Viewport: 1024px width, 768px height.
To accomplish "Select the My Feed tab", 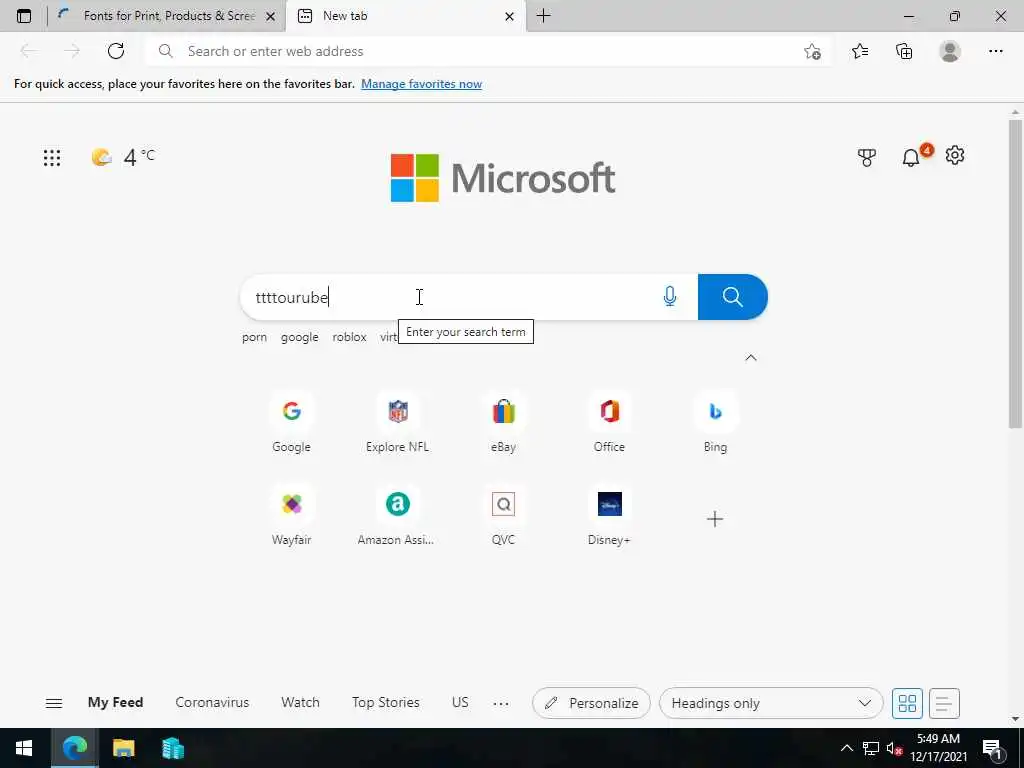I will (x=116, y=702).
